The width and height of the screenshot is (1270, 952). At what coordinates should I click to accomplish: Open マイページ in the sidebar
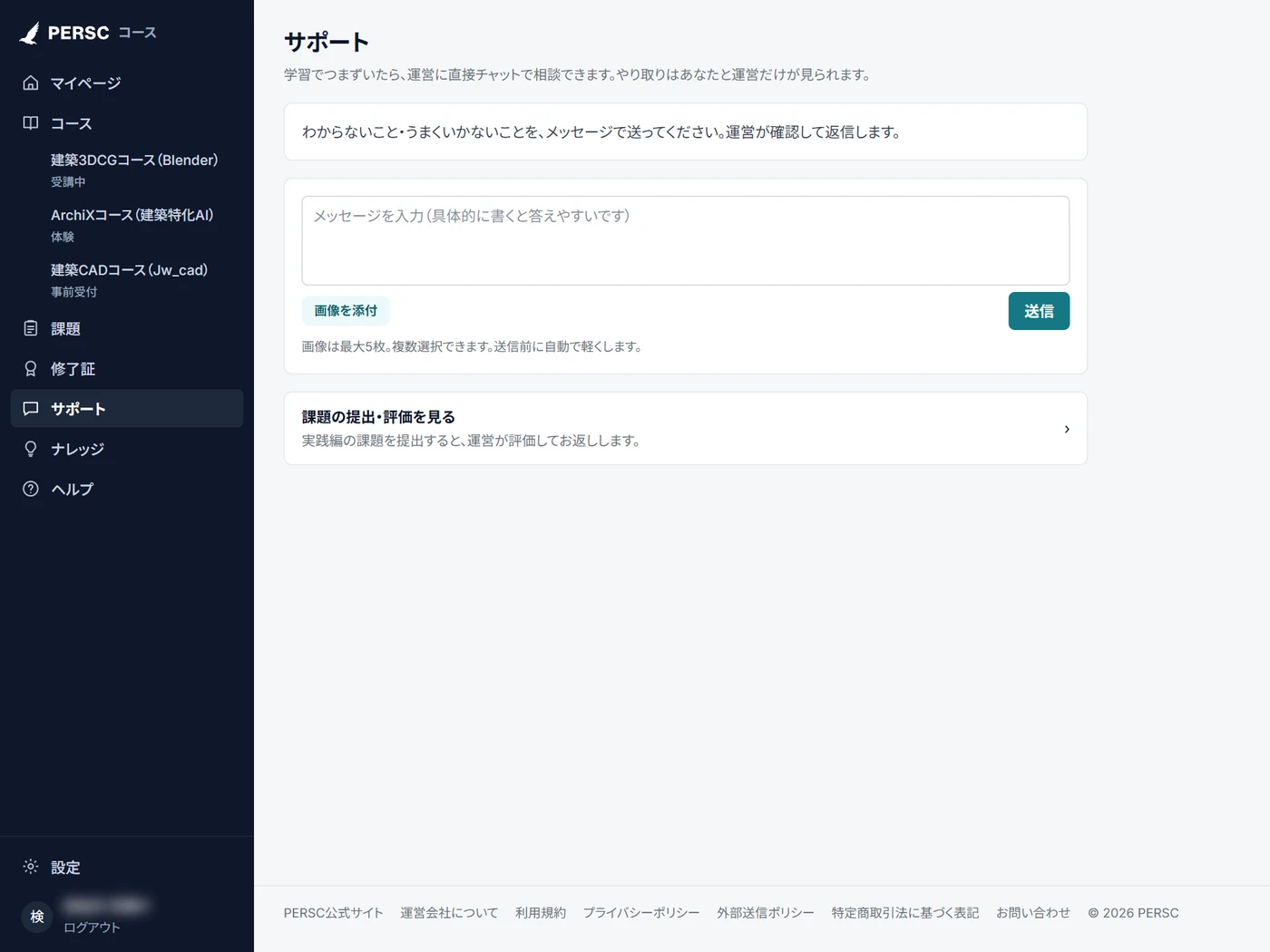coord(85,83)
